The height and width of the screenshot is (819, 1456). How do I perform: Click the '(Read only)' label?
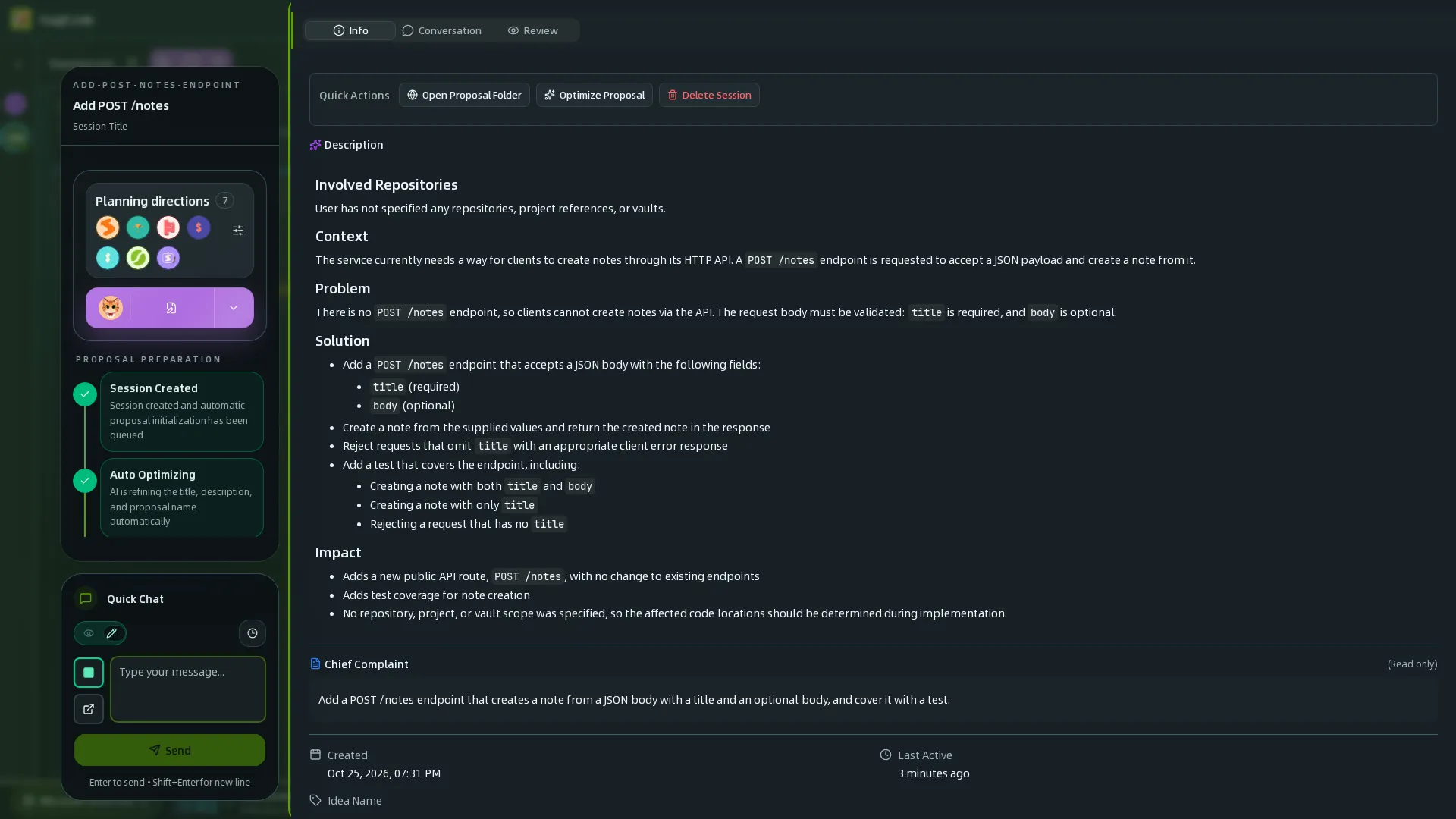1412,664
